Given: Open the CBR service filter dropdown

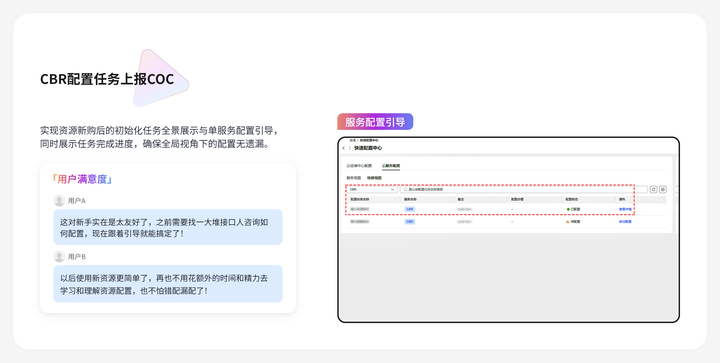Looking at the screenshot, I should coord(372,189).
